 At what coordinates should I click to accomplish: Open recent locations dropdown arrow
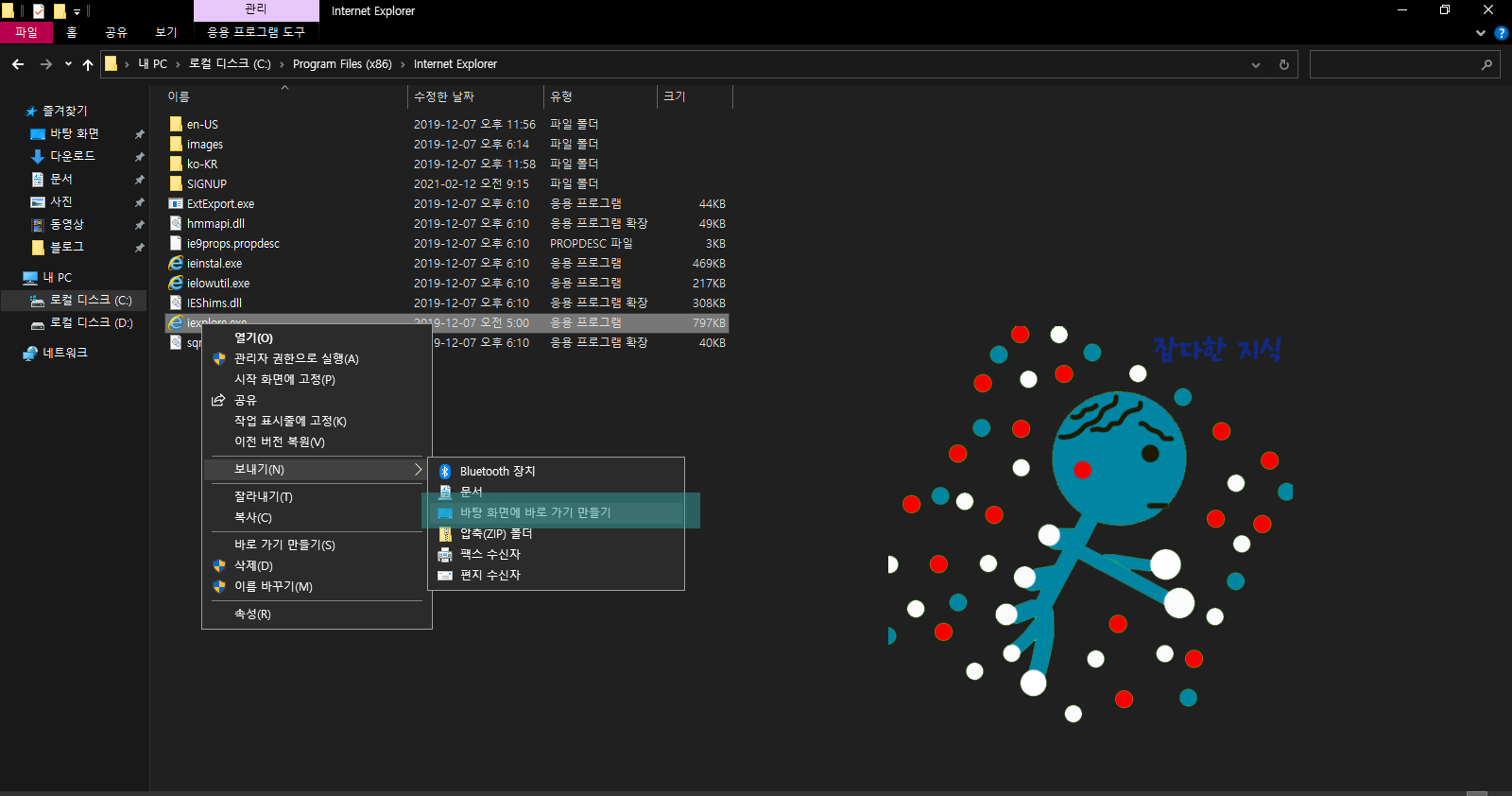68,64
